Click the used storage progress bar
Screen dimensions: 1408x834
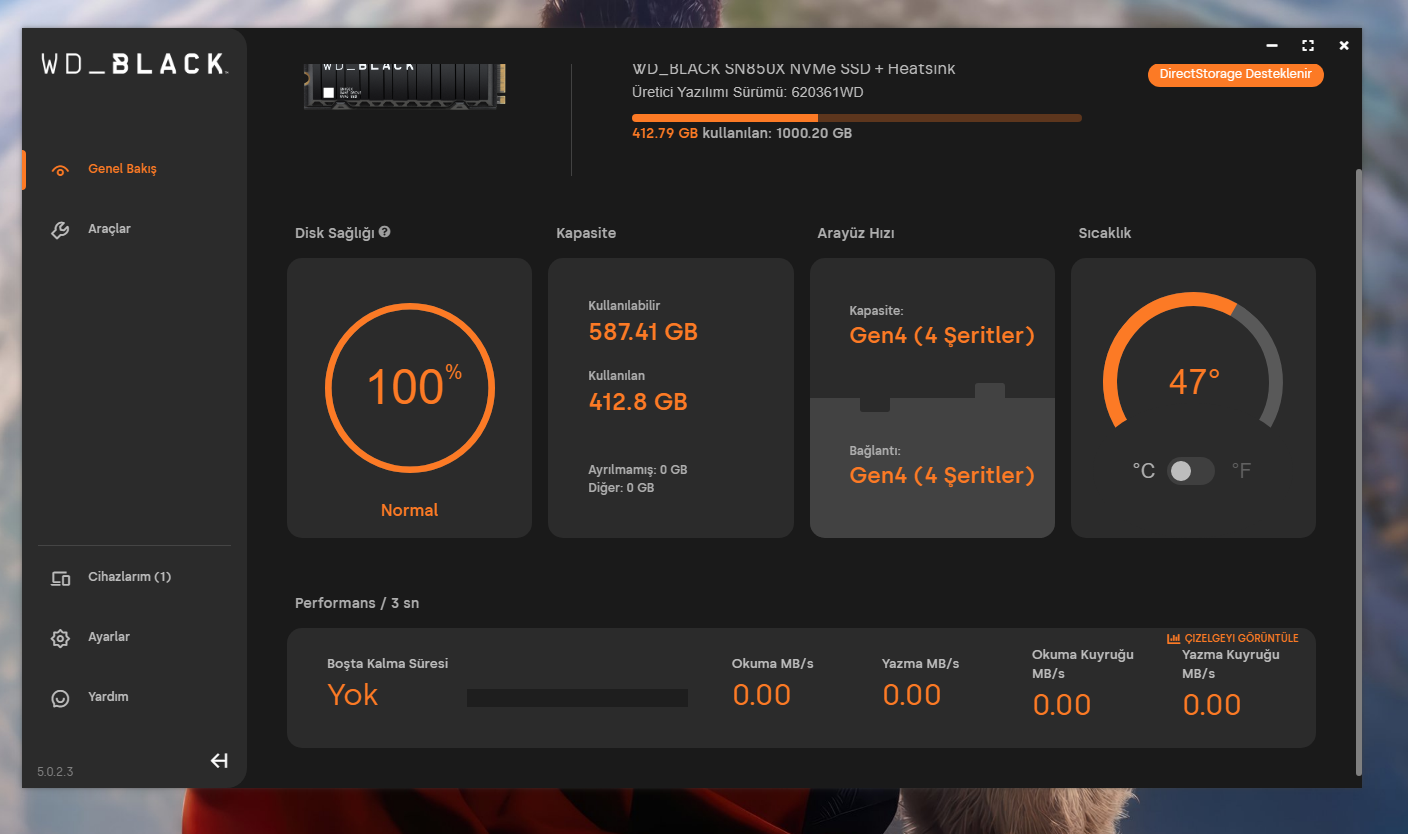[856, 118]
